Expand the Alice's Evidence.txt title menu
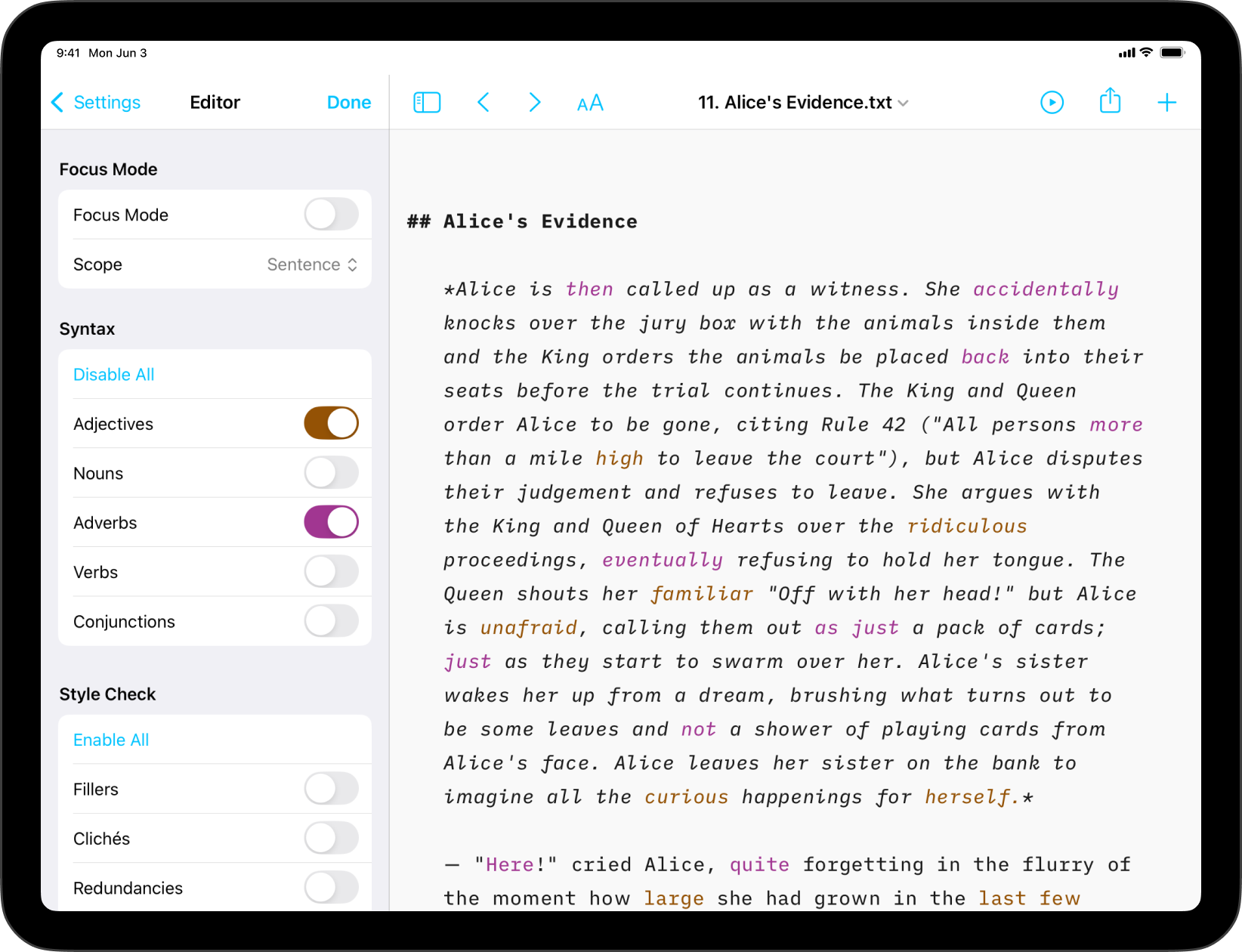 click(x=802, y=103)
